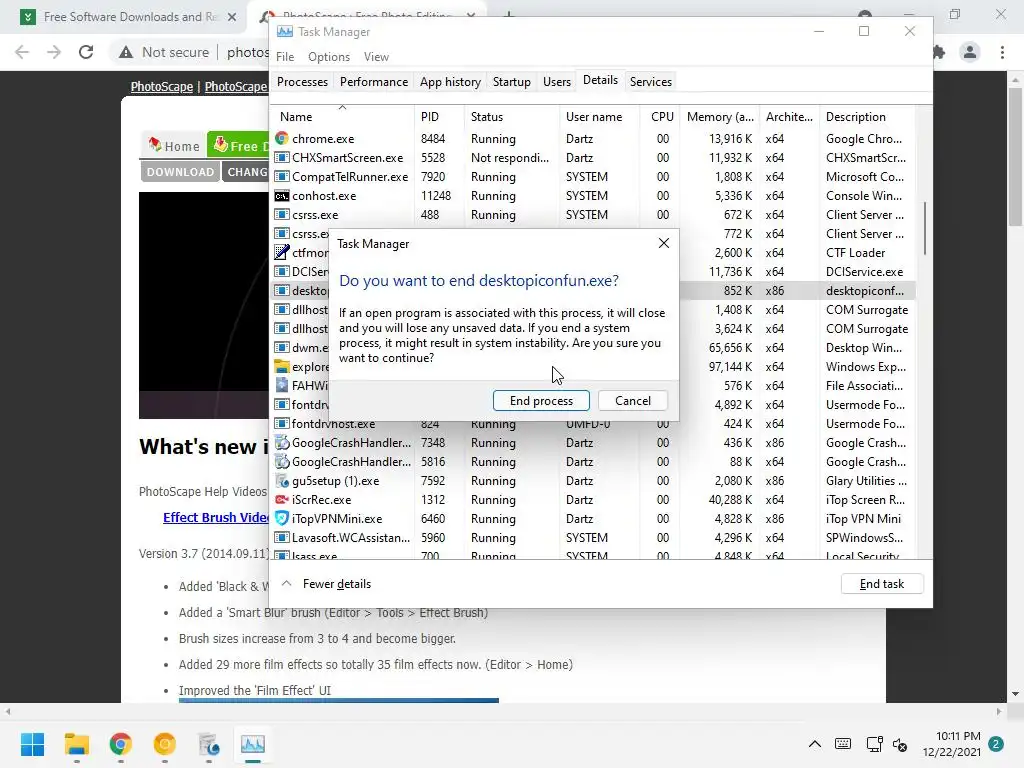This screenshot has width=1024, height=768.
Task: Sort by the User name column header
Action: (600, 117)
